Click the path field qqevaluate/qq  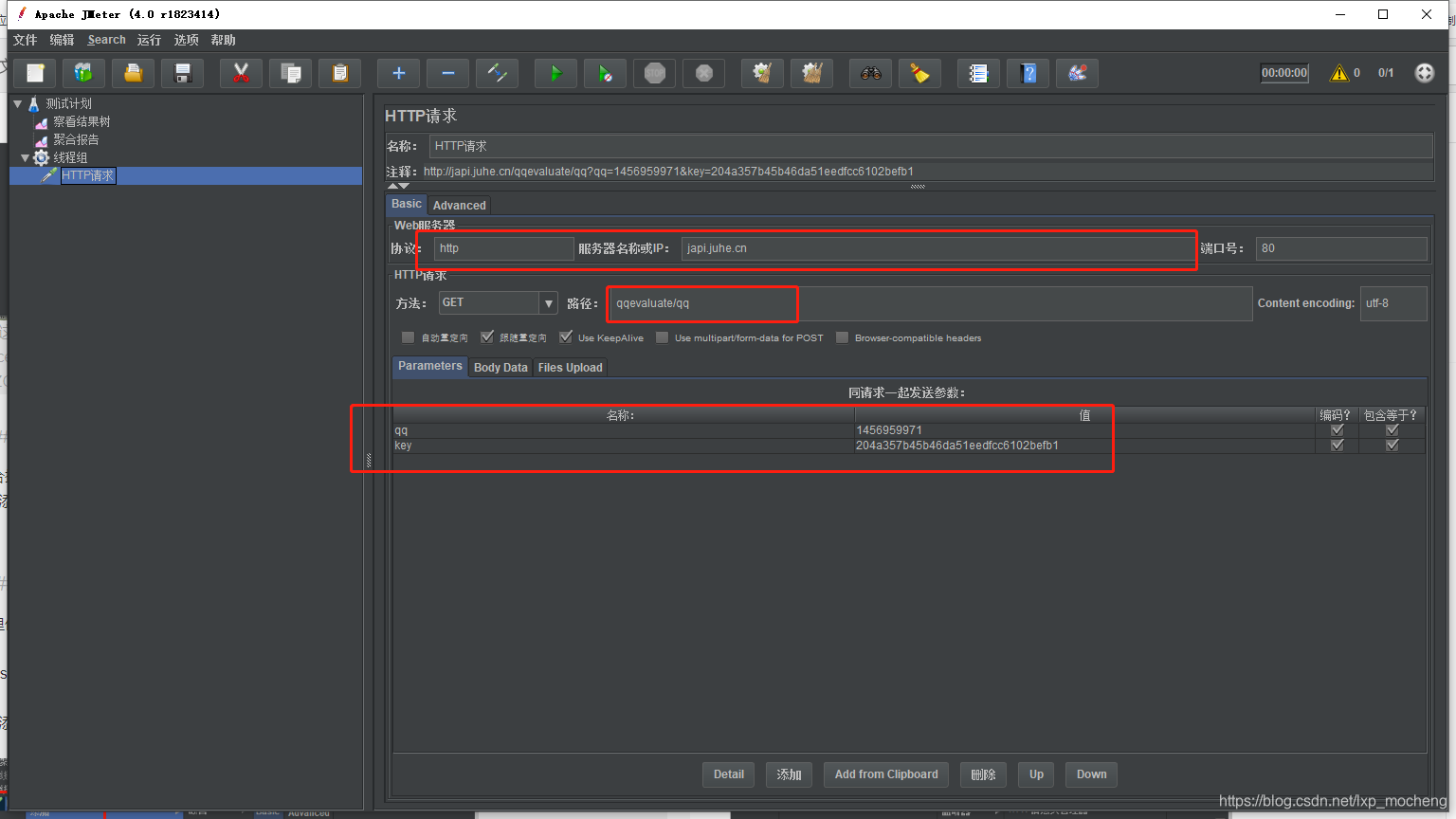pos(930,303)
